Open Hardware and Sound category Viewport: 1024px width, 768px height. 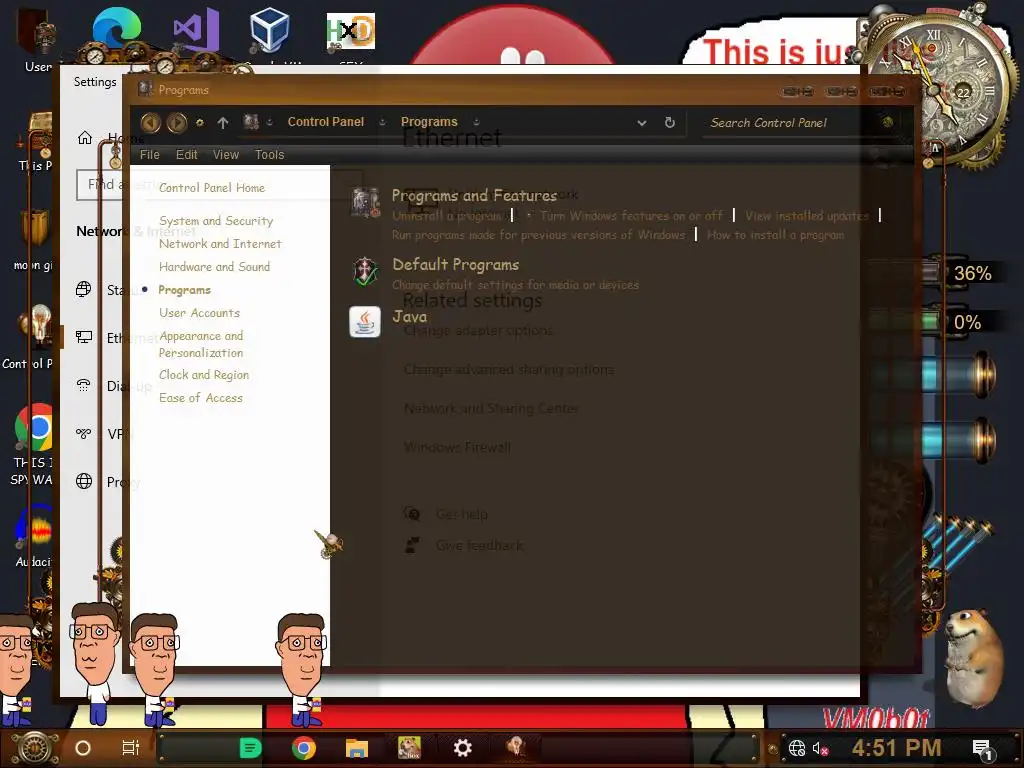214,266
